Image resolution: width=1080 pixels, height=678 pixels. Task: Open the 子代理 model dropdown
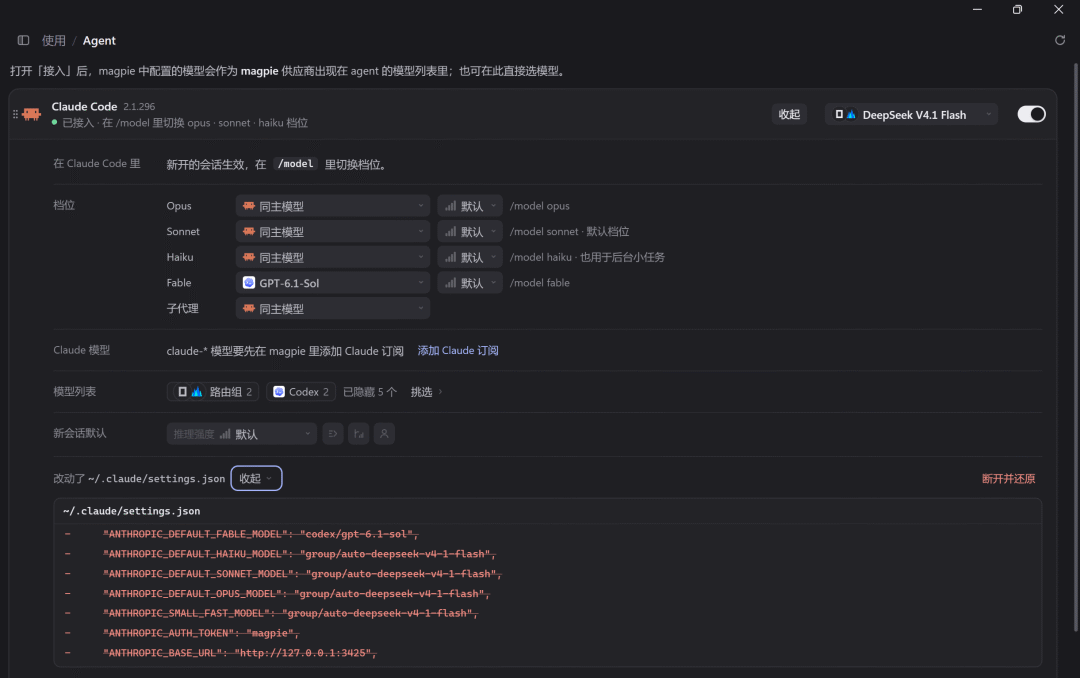coord(333,309)
